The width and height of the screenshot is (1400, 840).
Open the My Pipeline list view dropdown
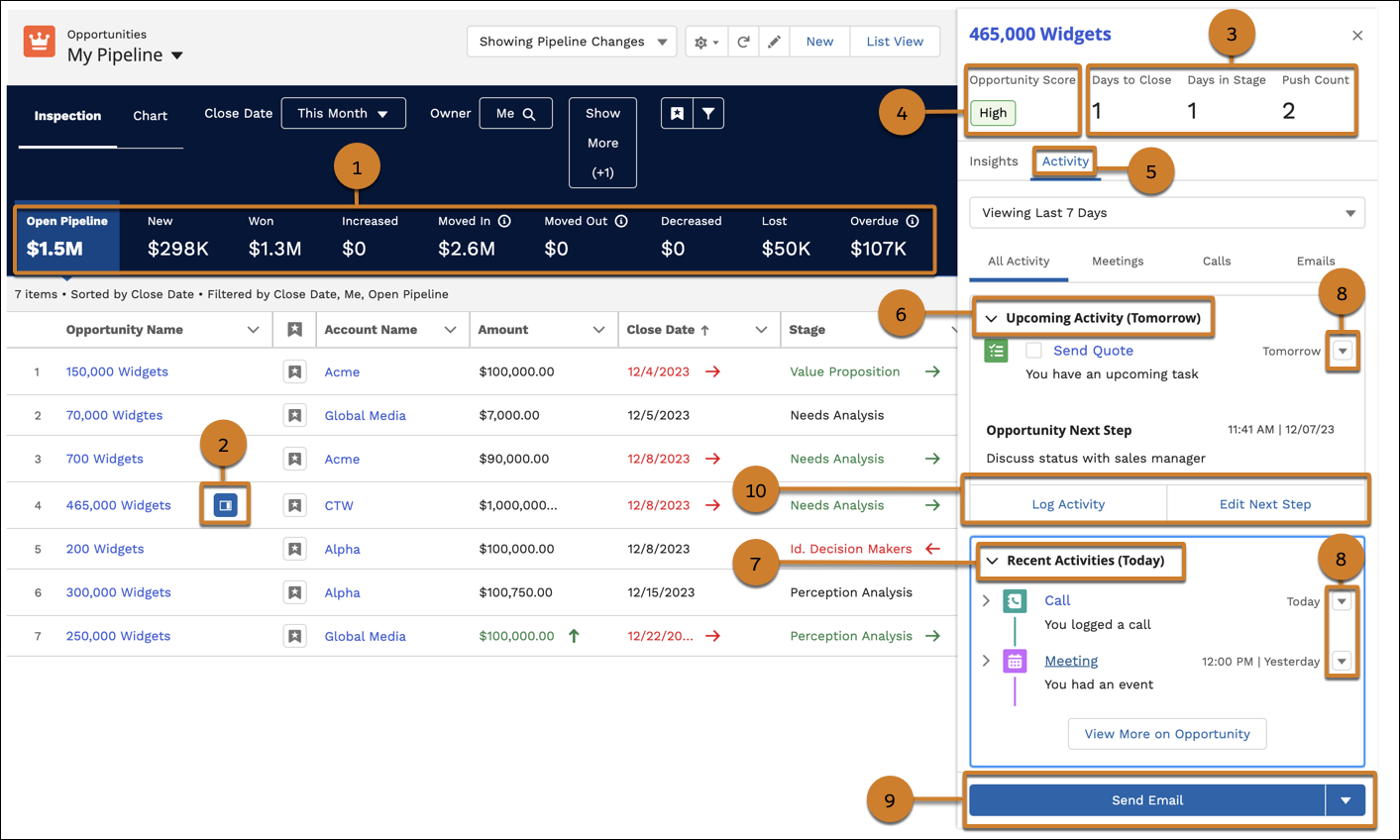click(x=177, y=55)
